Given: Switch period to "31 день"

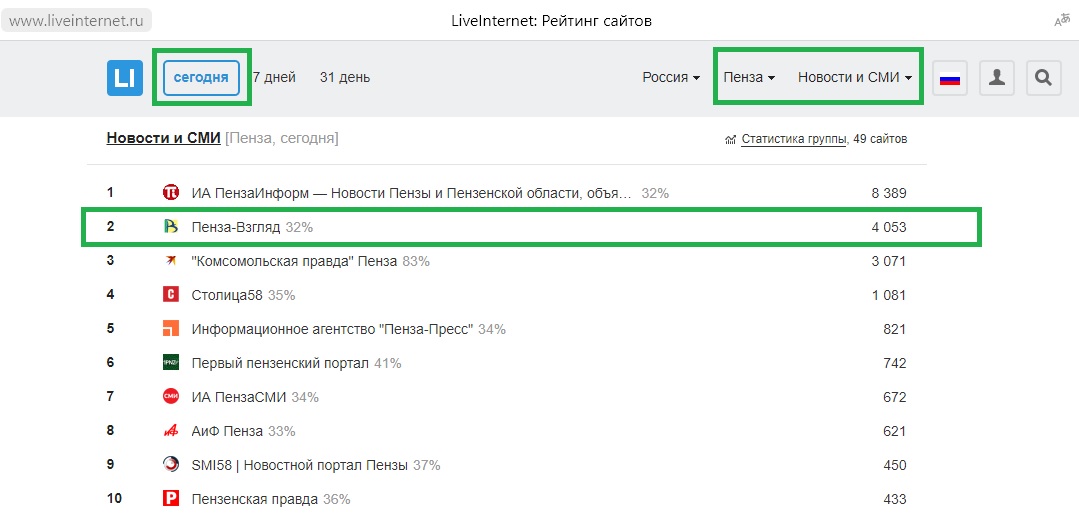Looking at the screenshot, I should (345, 77).
